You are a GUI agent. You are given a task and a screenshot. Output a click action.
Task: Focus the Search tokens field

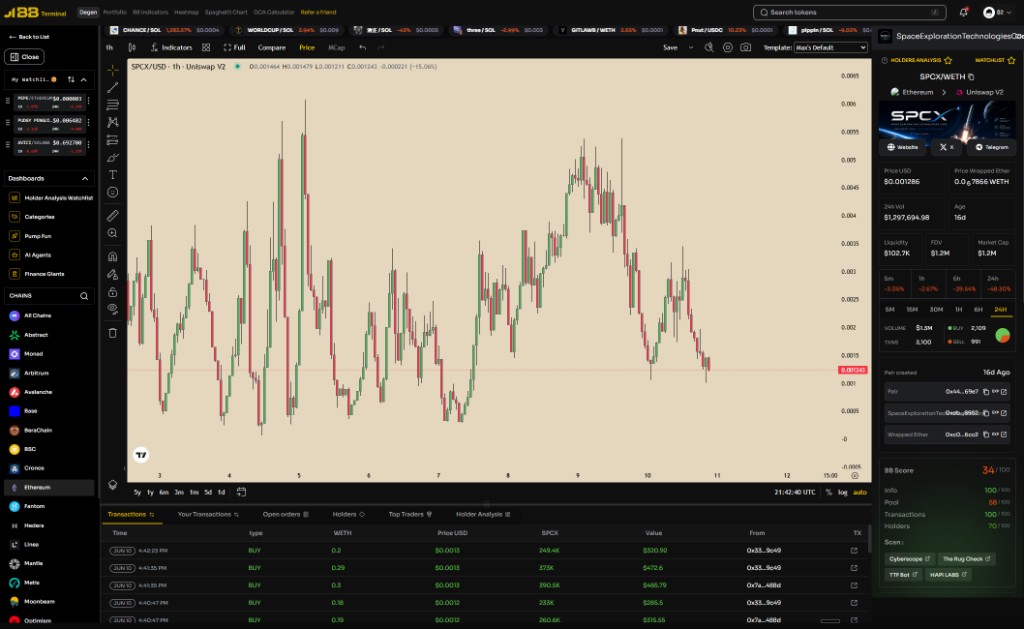[850, 12]
